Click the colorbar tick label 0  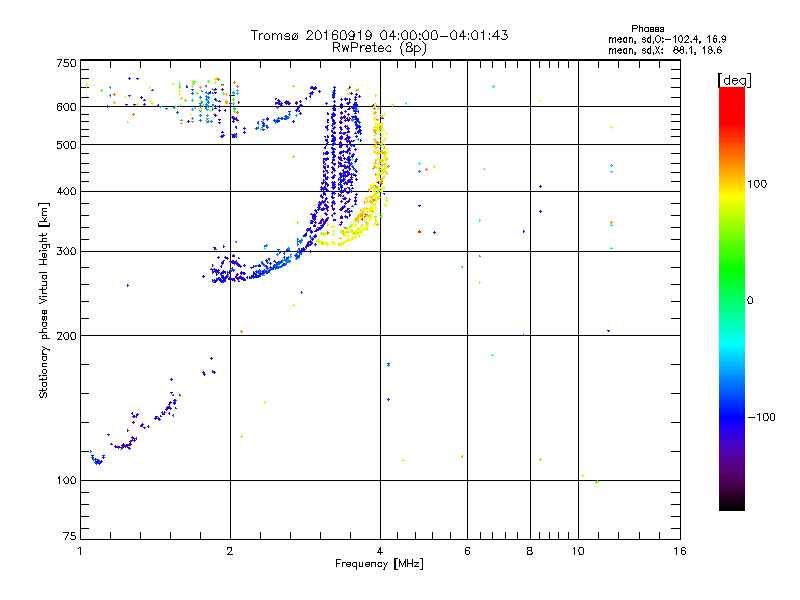click(749, 300)
